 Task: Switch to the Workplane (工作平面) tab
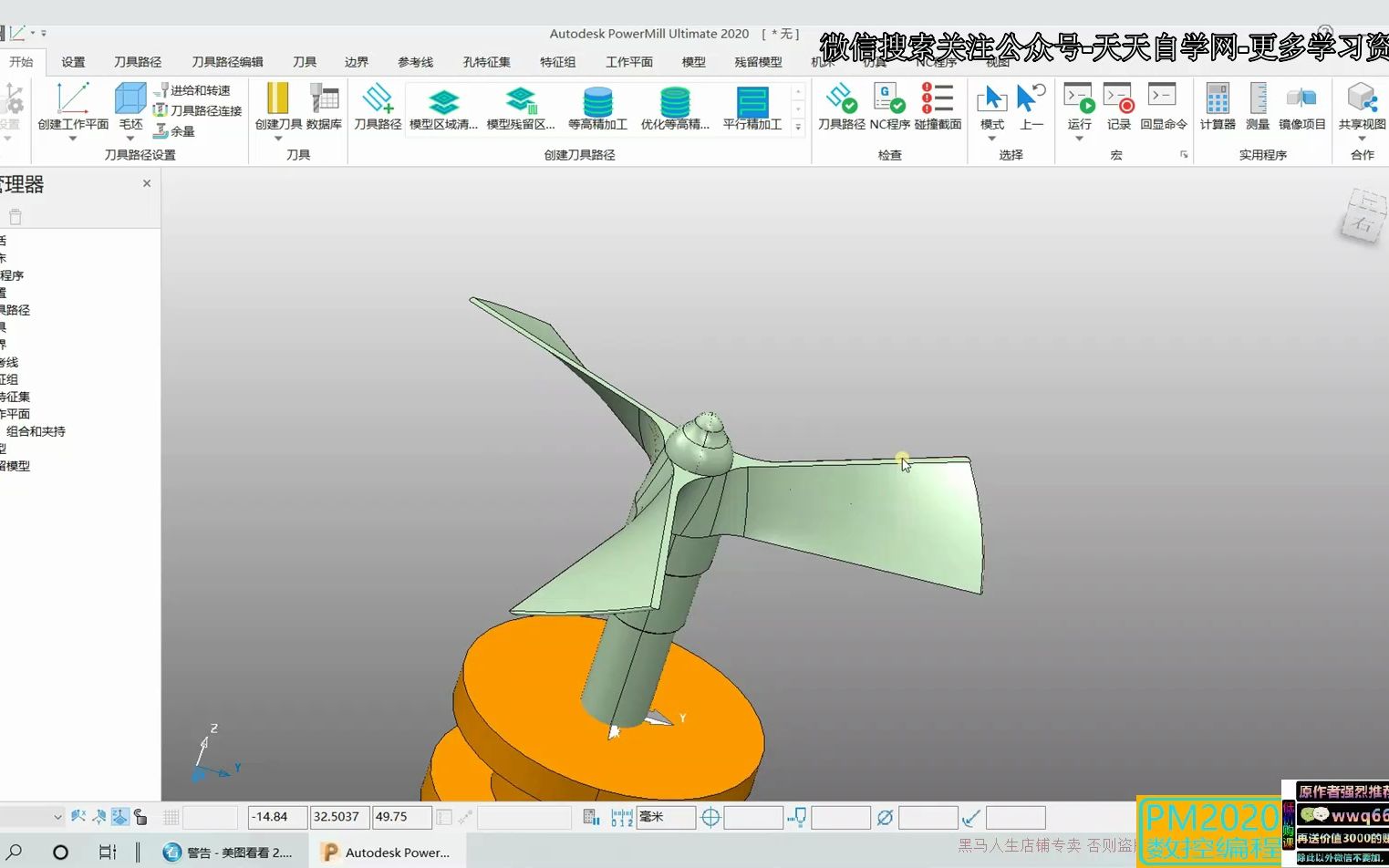[629, 62]
